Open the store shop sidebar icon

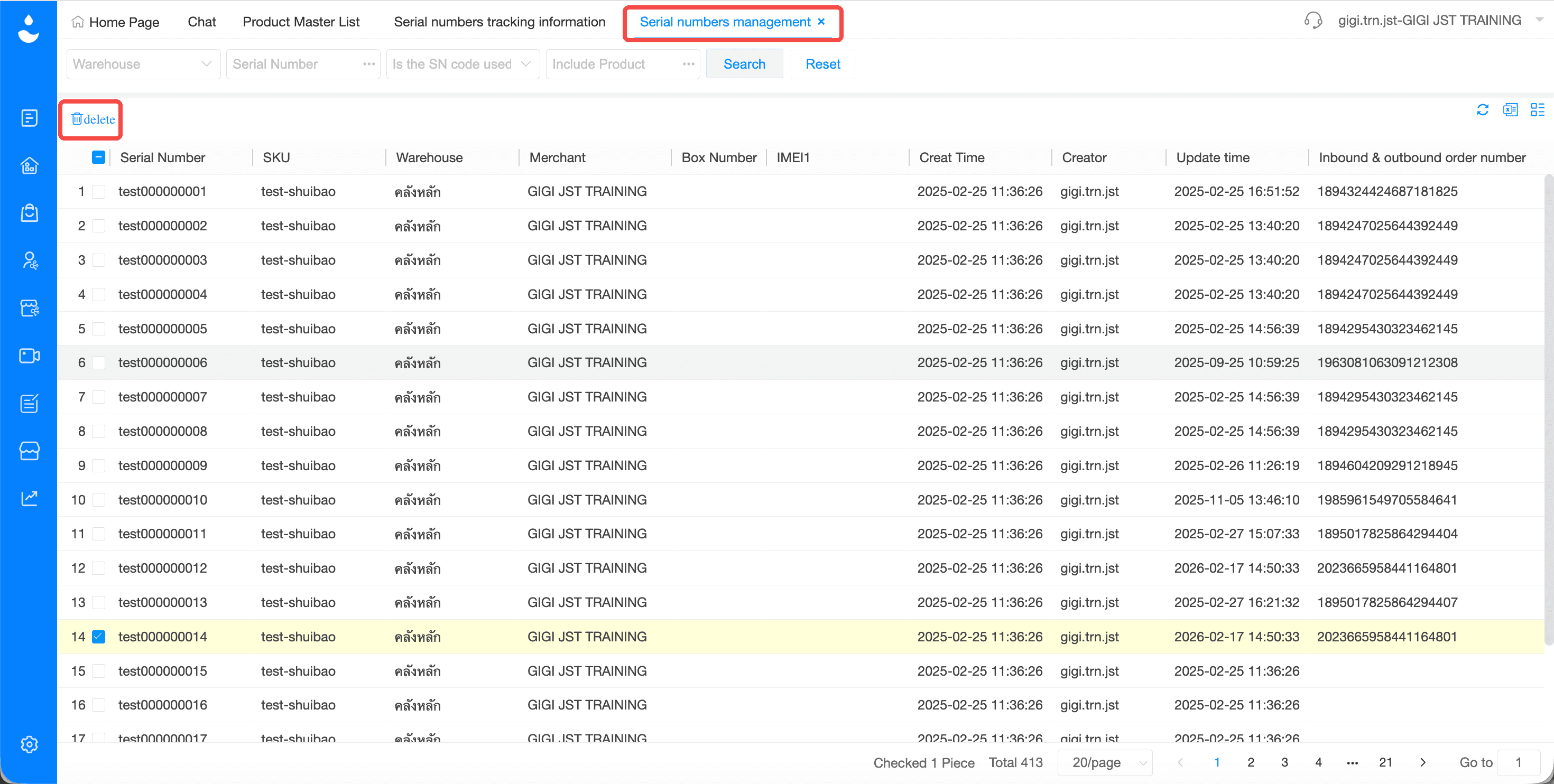pyautogui.click(x=29, y=451)
